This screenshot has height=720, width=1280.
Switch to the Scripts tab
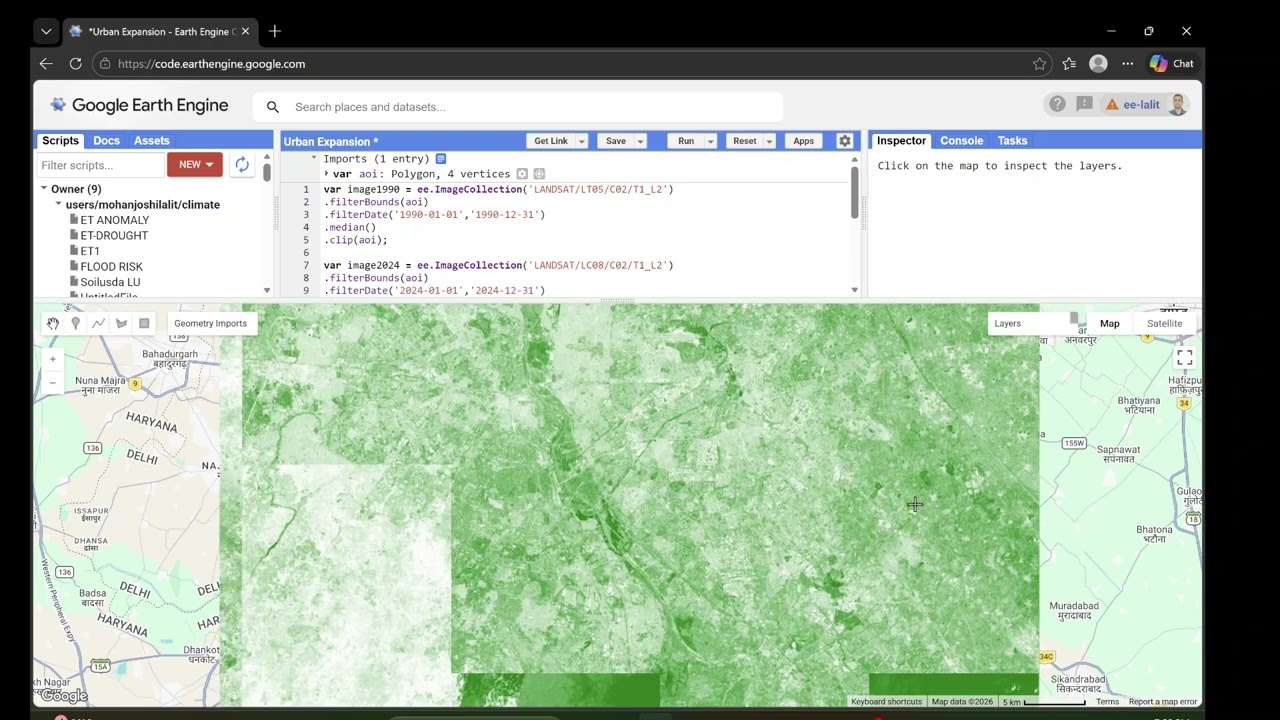pyautogui.click(x=60, y=141)
